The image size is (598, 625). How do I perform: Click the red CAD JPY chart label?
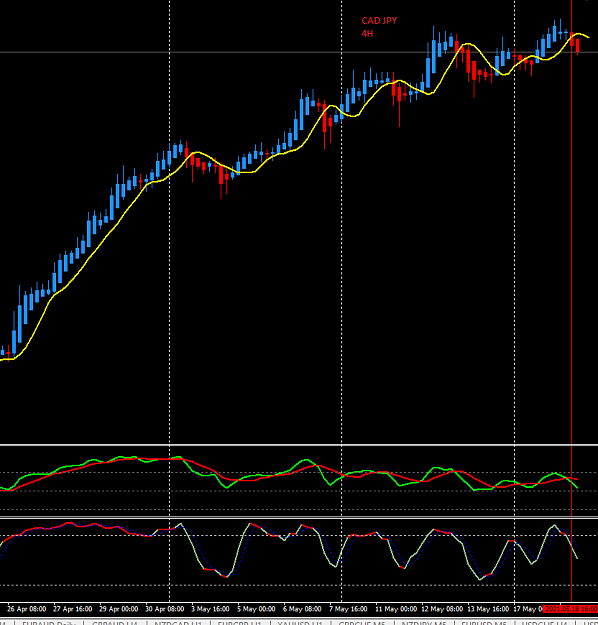(x=379, y=21)
